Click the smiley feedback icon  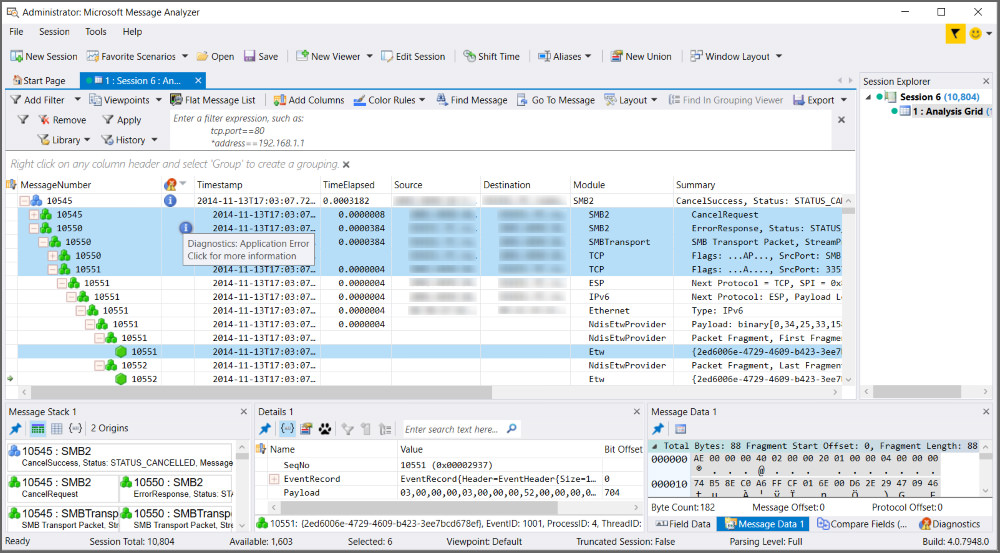975,34
